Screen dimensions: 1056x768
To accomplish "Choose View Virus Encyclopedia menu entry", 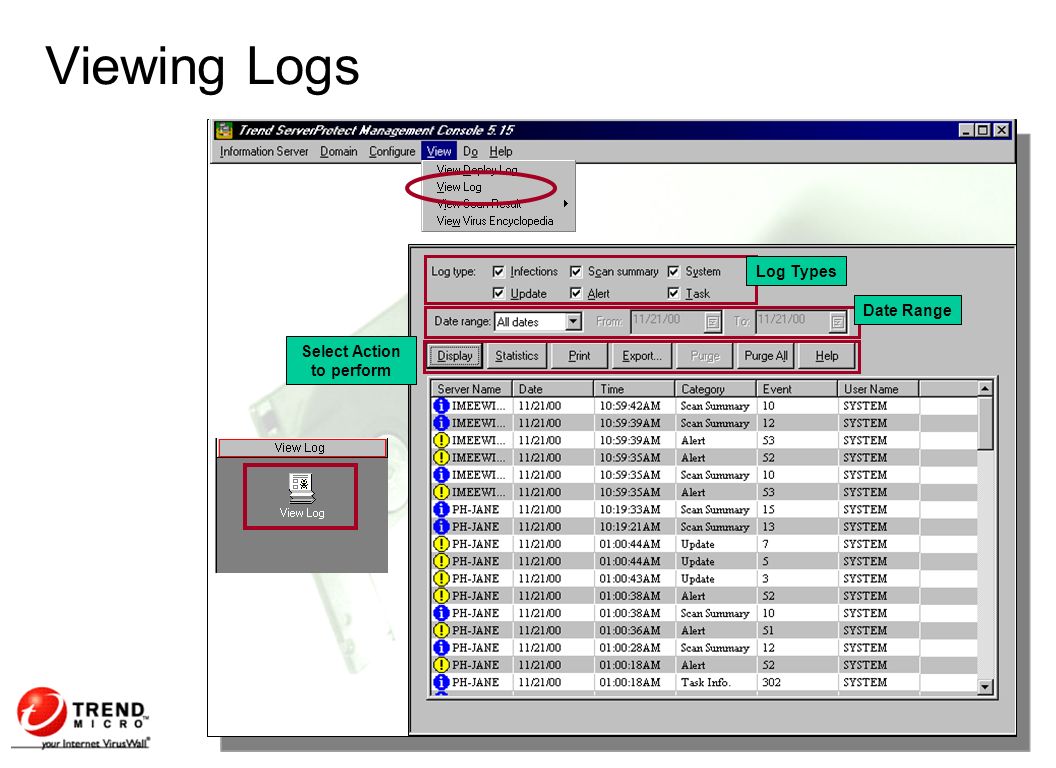I will coord(495,221).
